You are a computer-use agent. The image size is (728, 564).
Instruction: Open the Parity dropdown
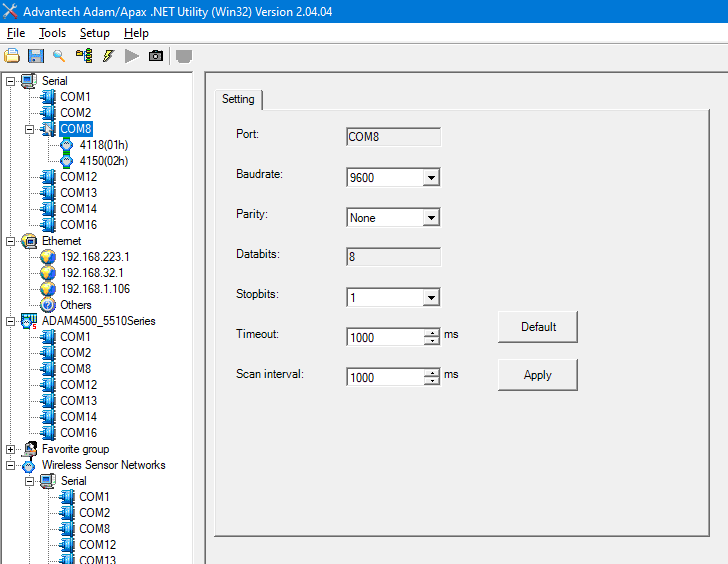click(431, 217)
